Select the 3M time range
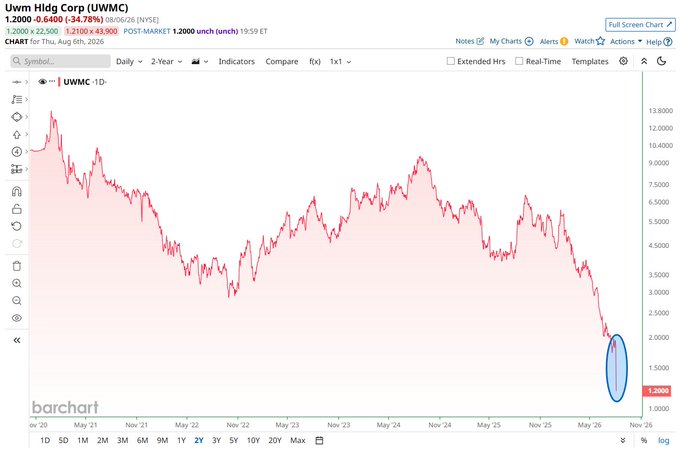Image resolution: width=680 pixels, height=449 pixels. point(122,440)
